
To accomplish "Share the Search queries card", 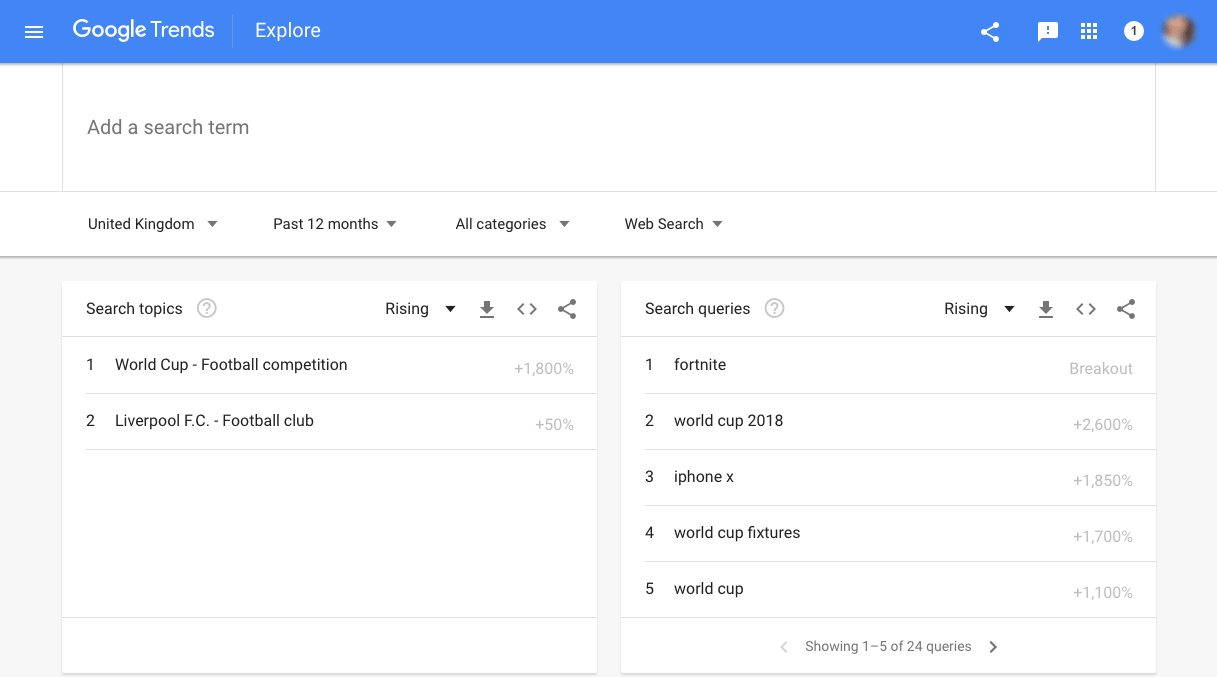I will click(1126, 309).
